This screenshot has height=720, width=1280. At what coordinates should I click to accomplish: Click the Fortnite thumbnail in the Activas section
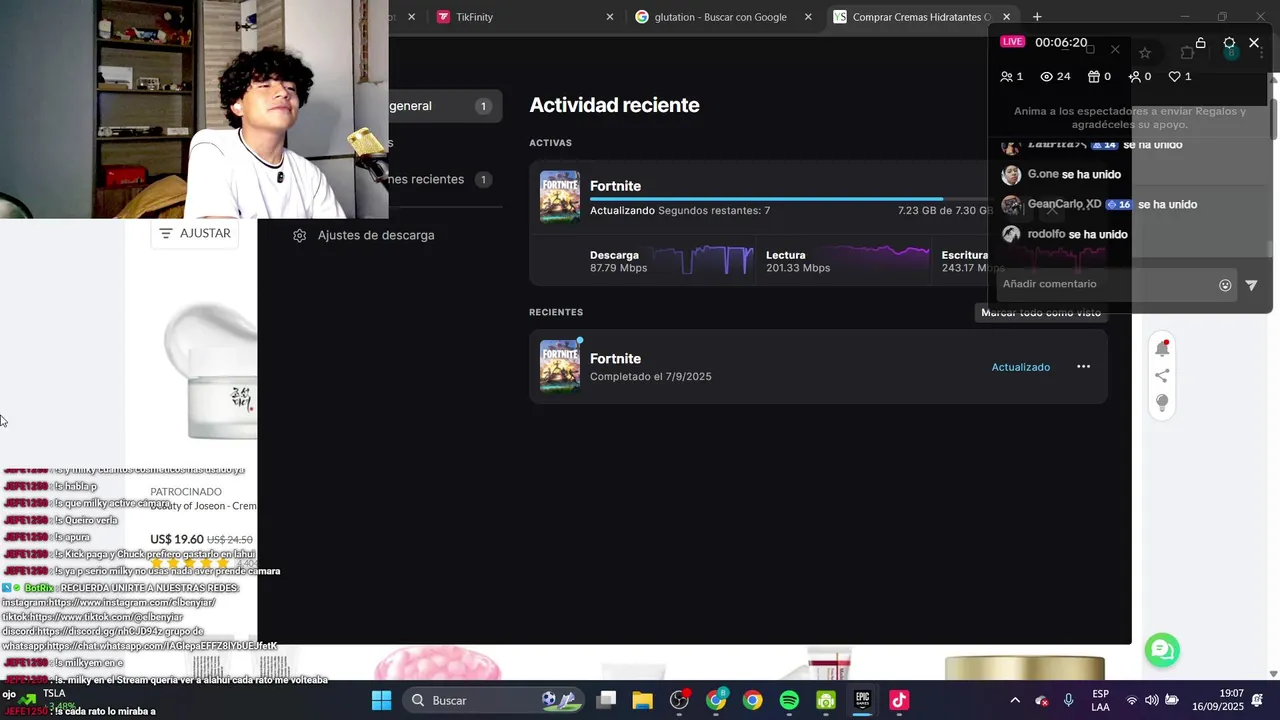pos(560,196)
